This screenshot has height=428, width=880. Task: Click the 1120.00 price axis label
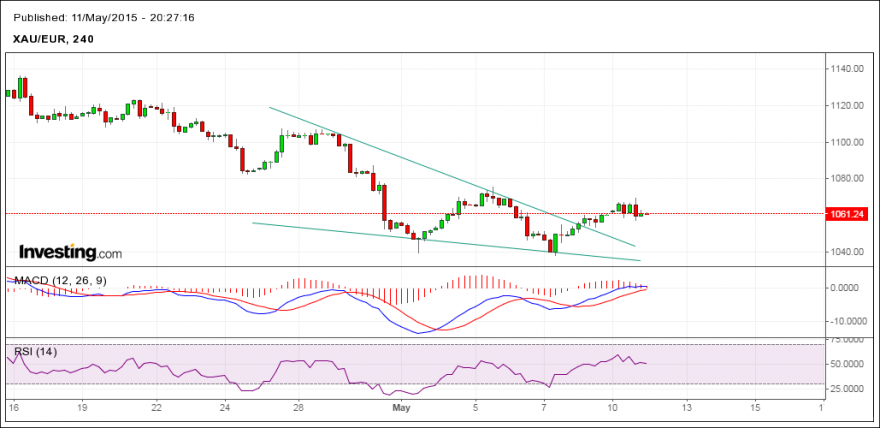pyautogui.click(x=847, y=105)
